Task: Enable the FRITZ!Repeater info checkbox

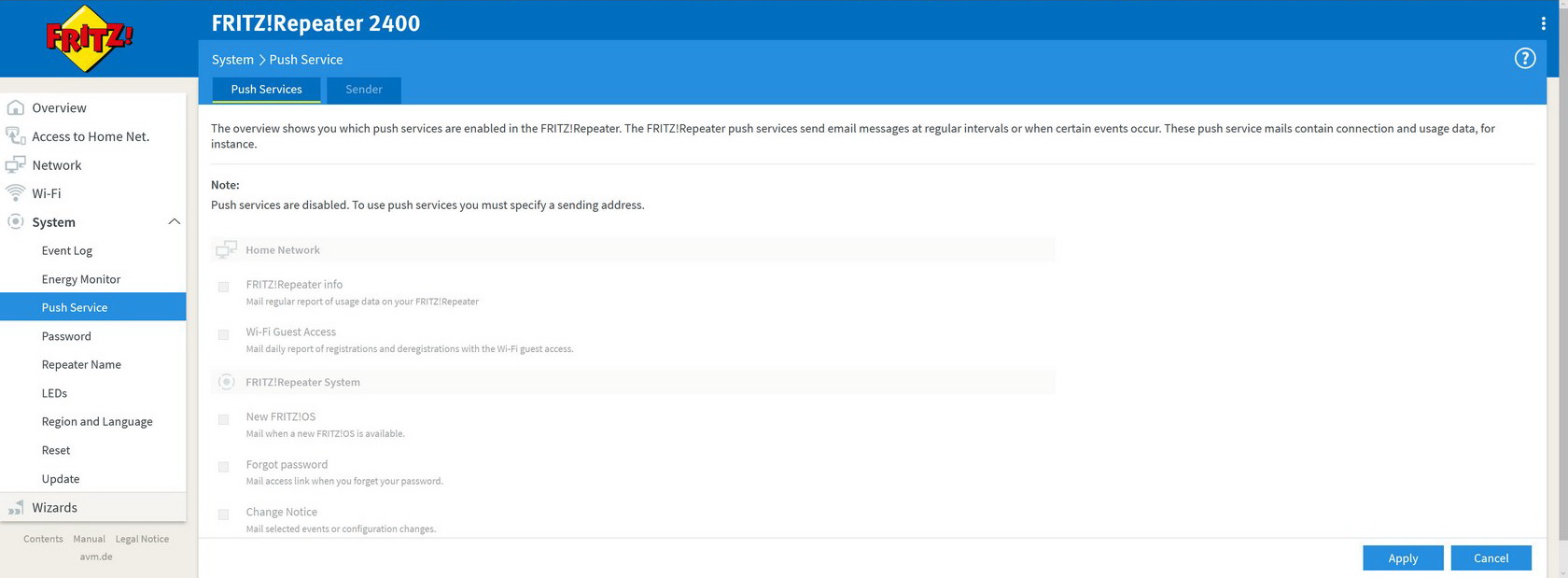Action: pos(223,287)
